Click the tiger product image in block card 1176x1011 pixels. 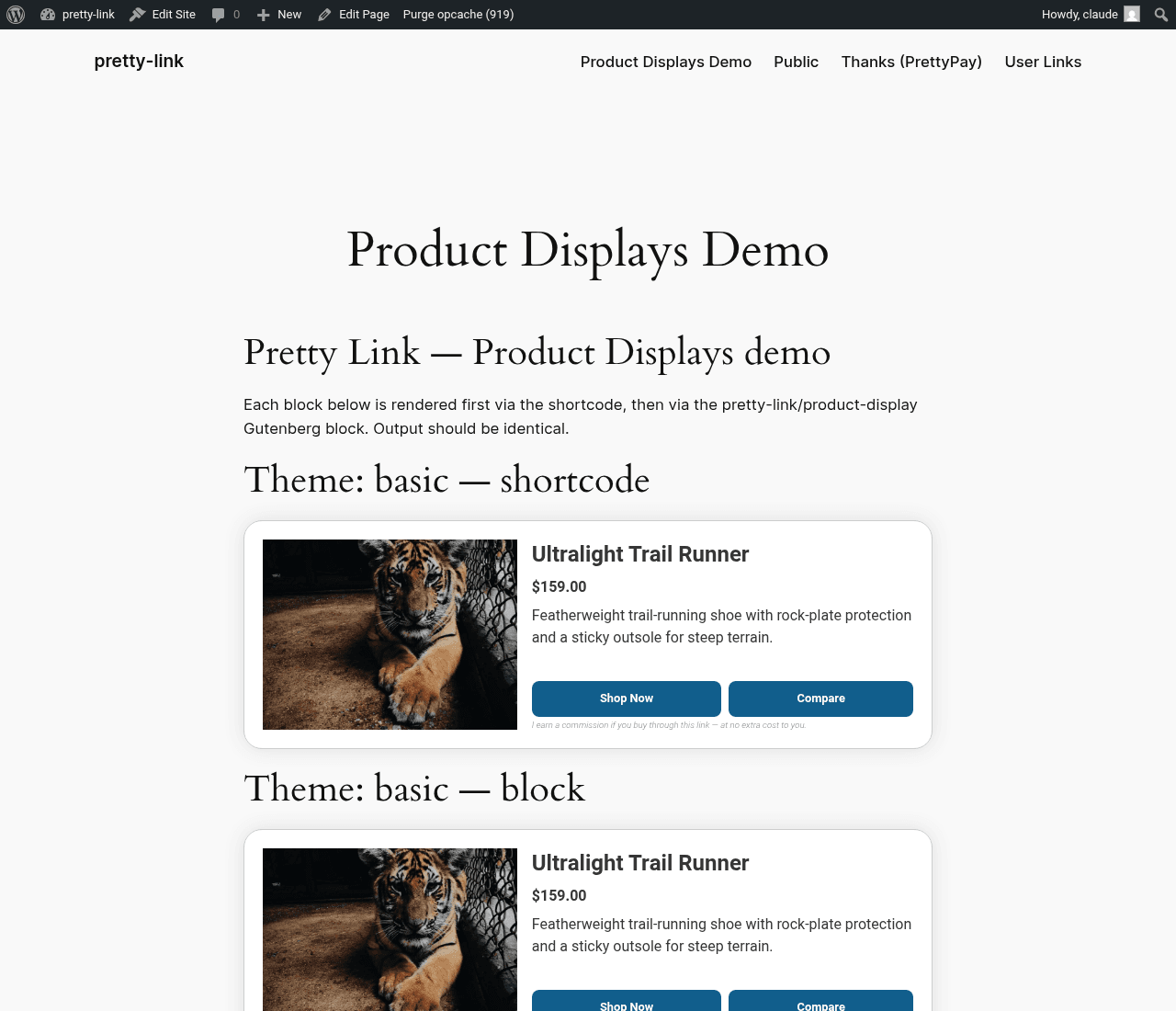click(x=390, y=929)
